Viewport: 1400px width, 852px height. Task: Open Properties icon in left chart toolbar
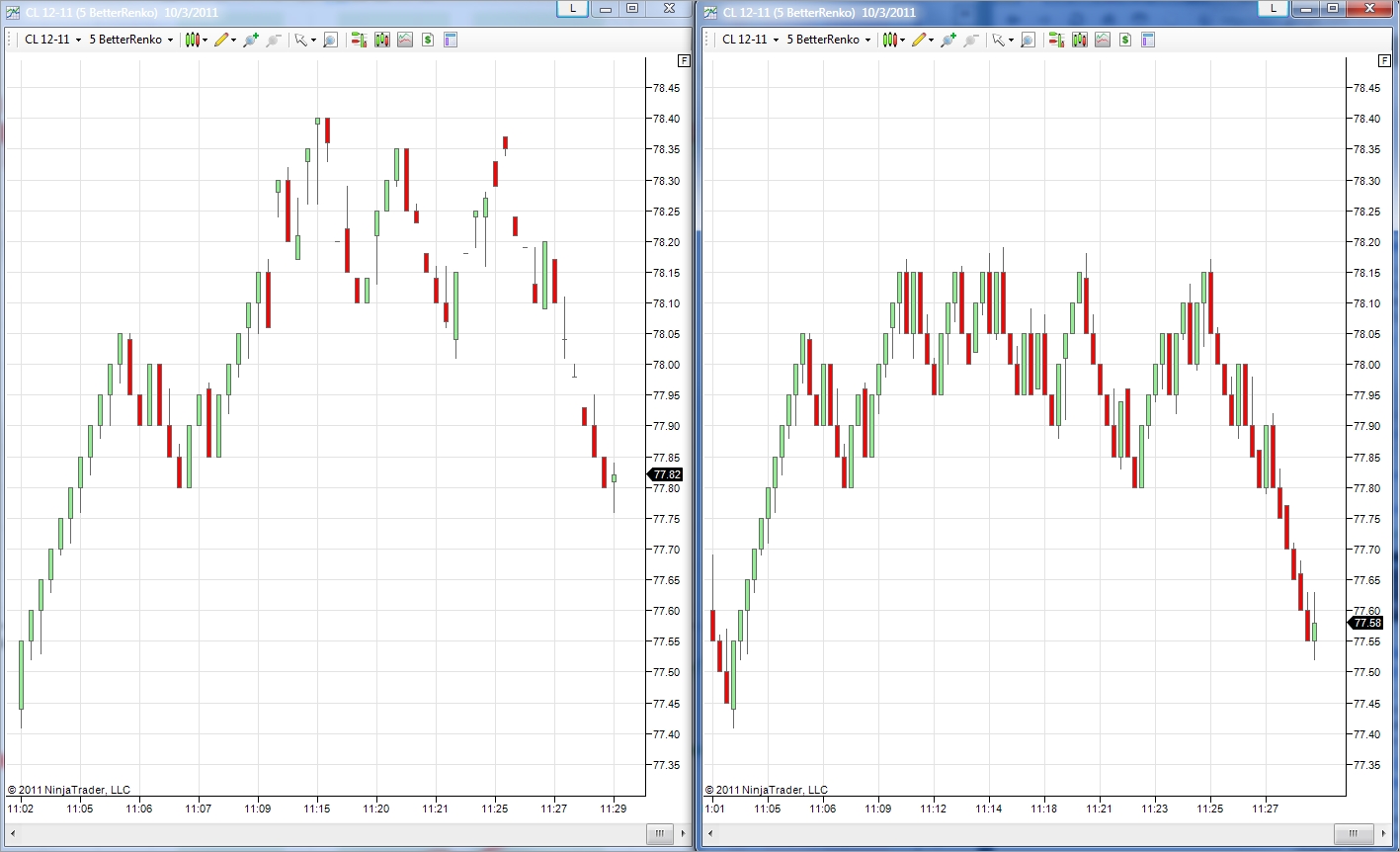point(451,40)
